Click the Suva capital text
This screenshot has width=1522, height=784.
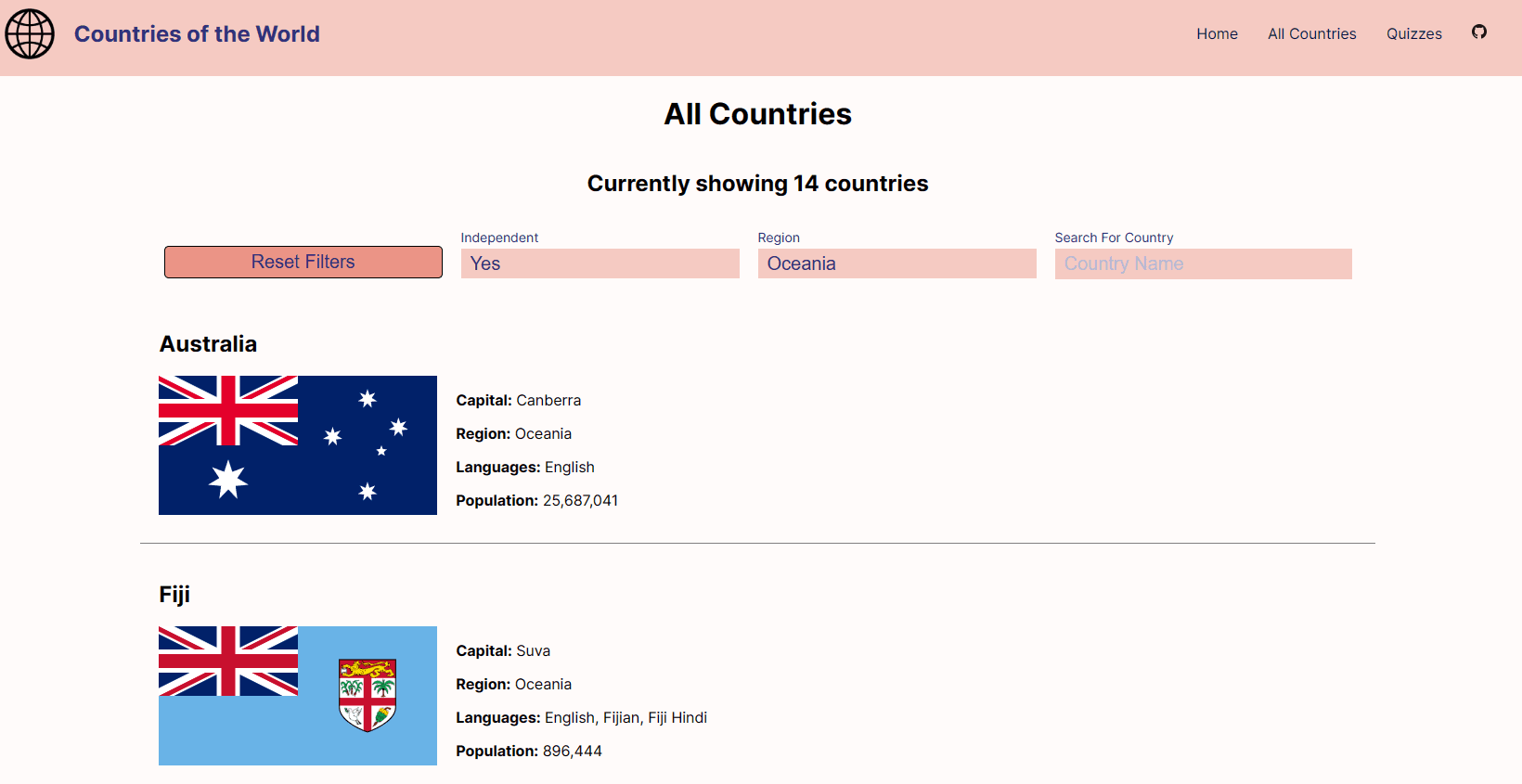533,651
